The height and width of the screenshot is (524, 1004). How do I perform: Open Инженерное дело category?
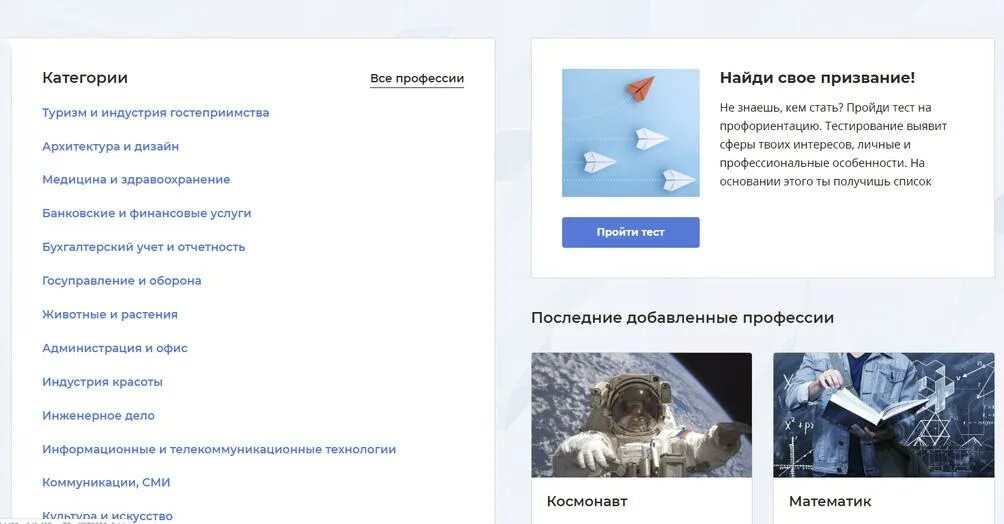[98, 416]
